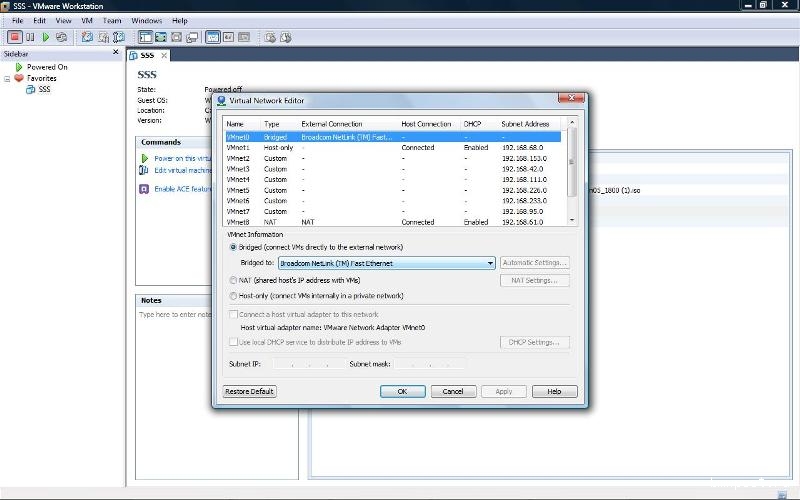Image resolution: width=800 pixels, height=500 pixels.
Task: Click the Reset virtual machine toolbar icon
Action: pyautogui.click(x=61, y=37)
